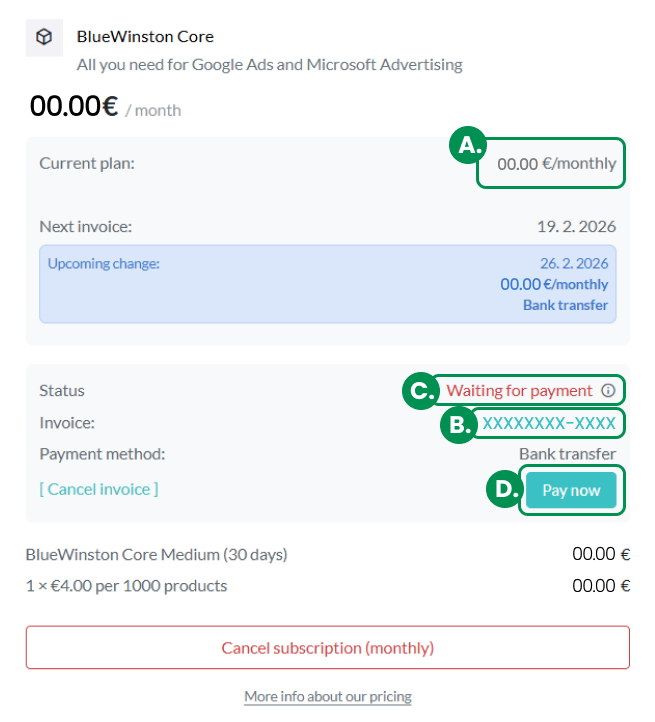The image size is (655, 722).
Task: Click the red Waiting for payment status
Action: tap(519, 390)
